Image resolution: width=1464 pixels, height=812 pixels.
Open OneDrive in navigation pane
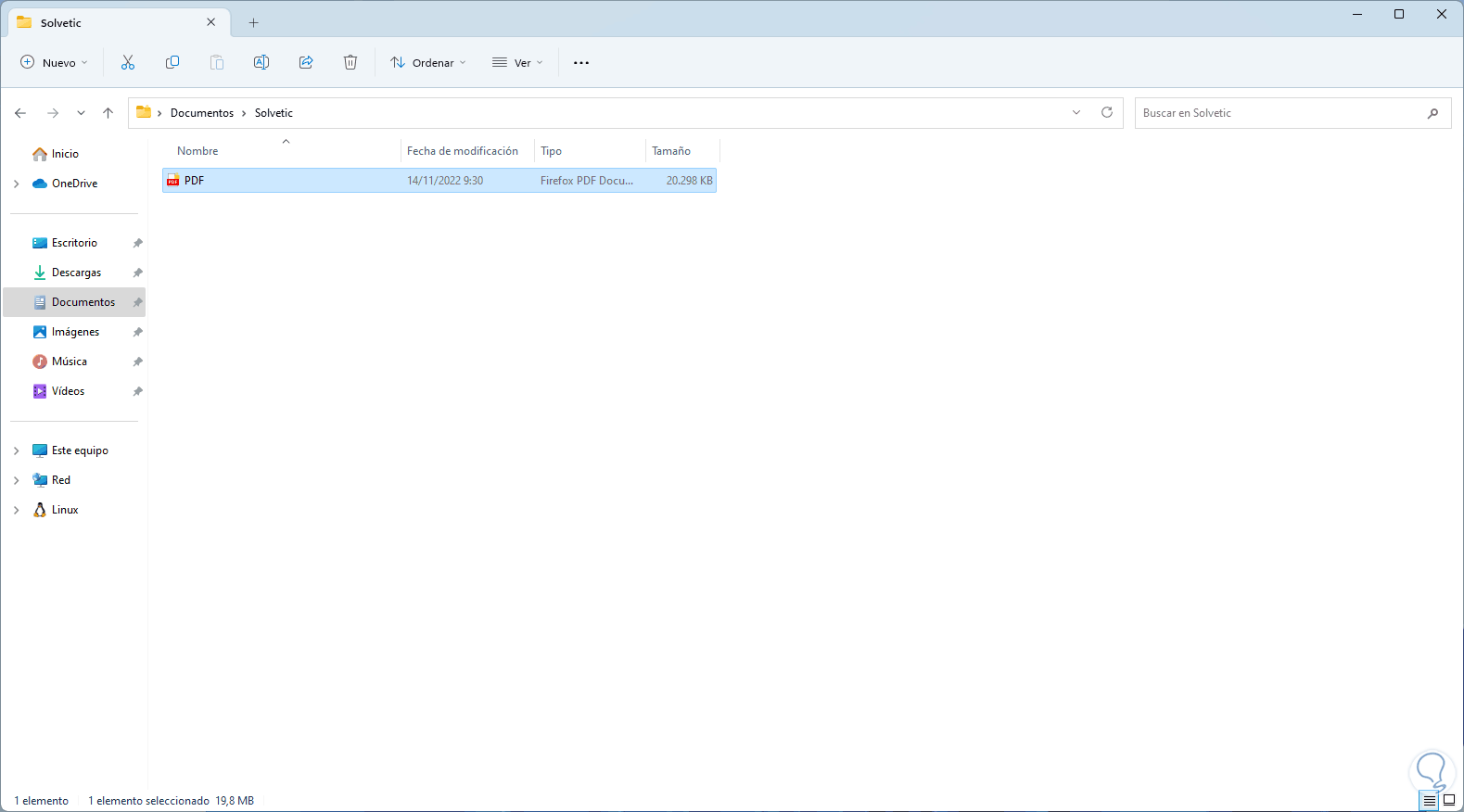[x=74, y=184]
